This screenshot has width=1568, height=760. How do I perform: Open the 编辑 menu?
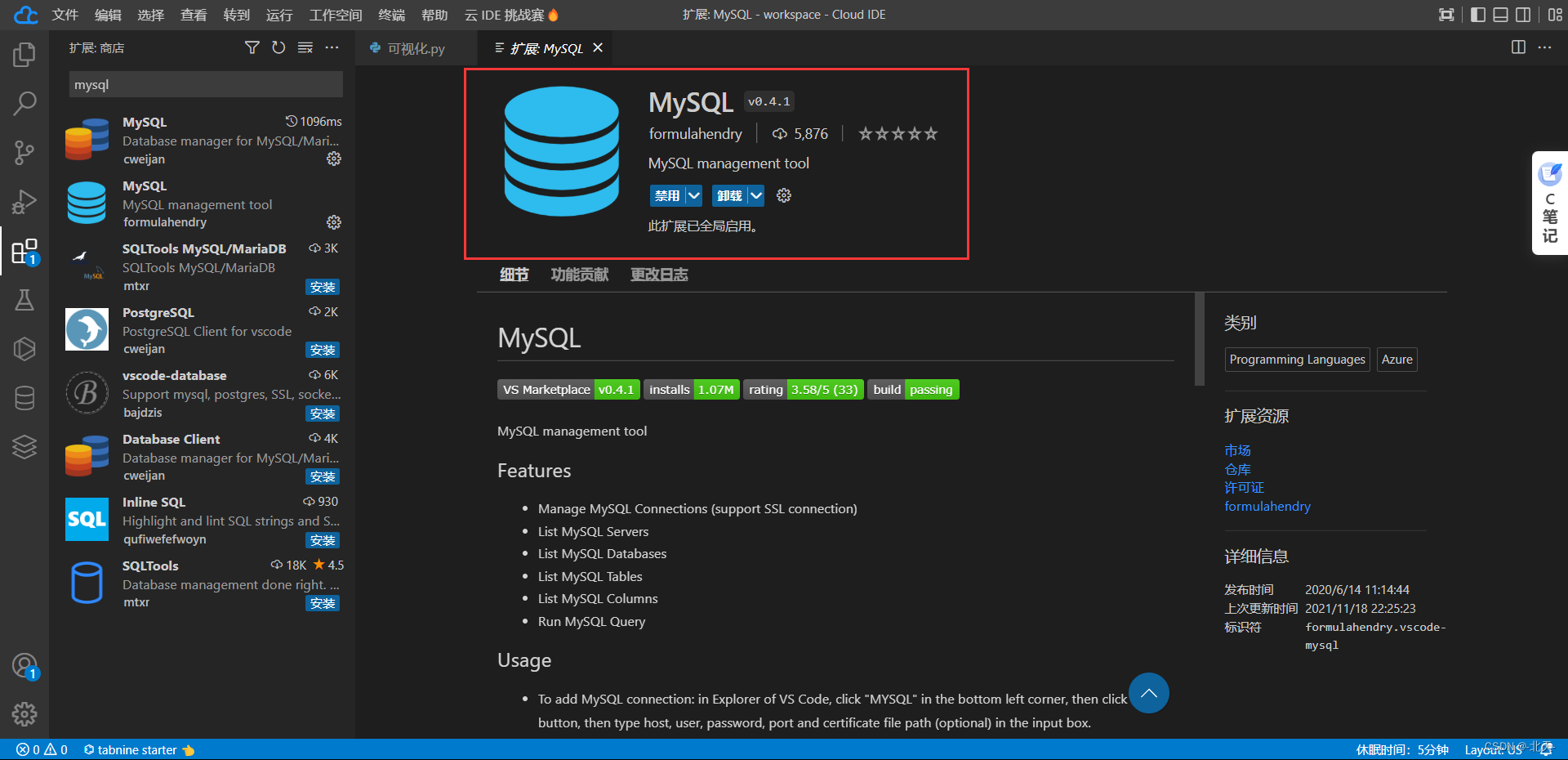tap(108, 15)
